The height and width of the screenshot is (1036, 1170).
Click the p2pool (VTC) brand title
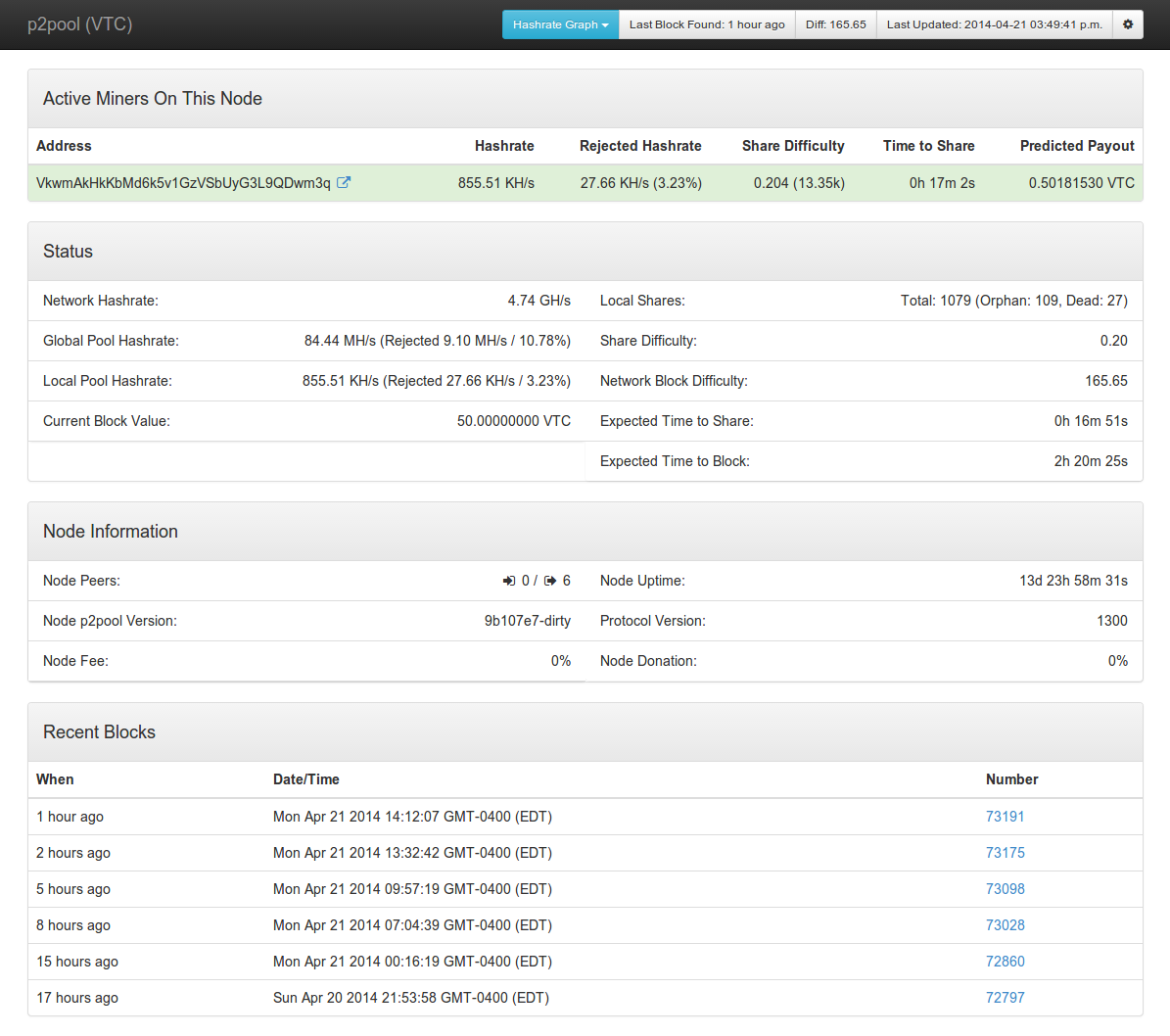[80, 24]
